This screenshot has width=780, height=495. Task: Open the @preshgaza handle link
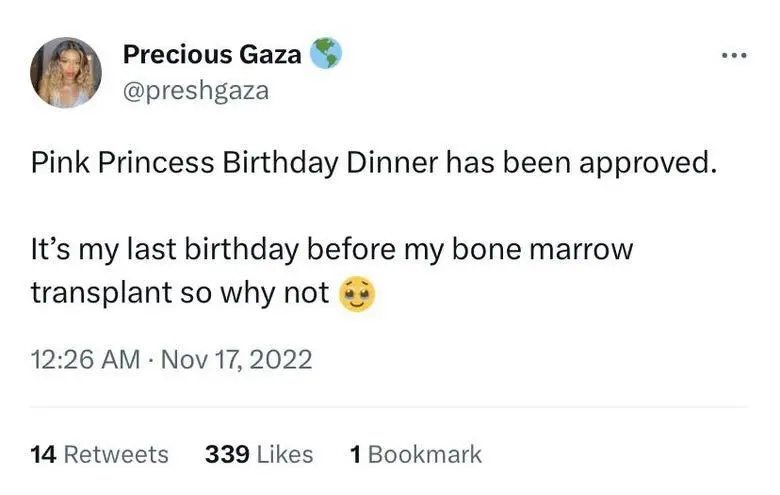(x=195, y=91)
